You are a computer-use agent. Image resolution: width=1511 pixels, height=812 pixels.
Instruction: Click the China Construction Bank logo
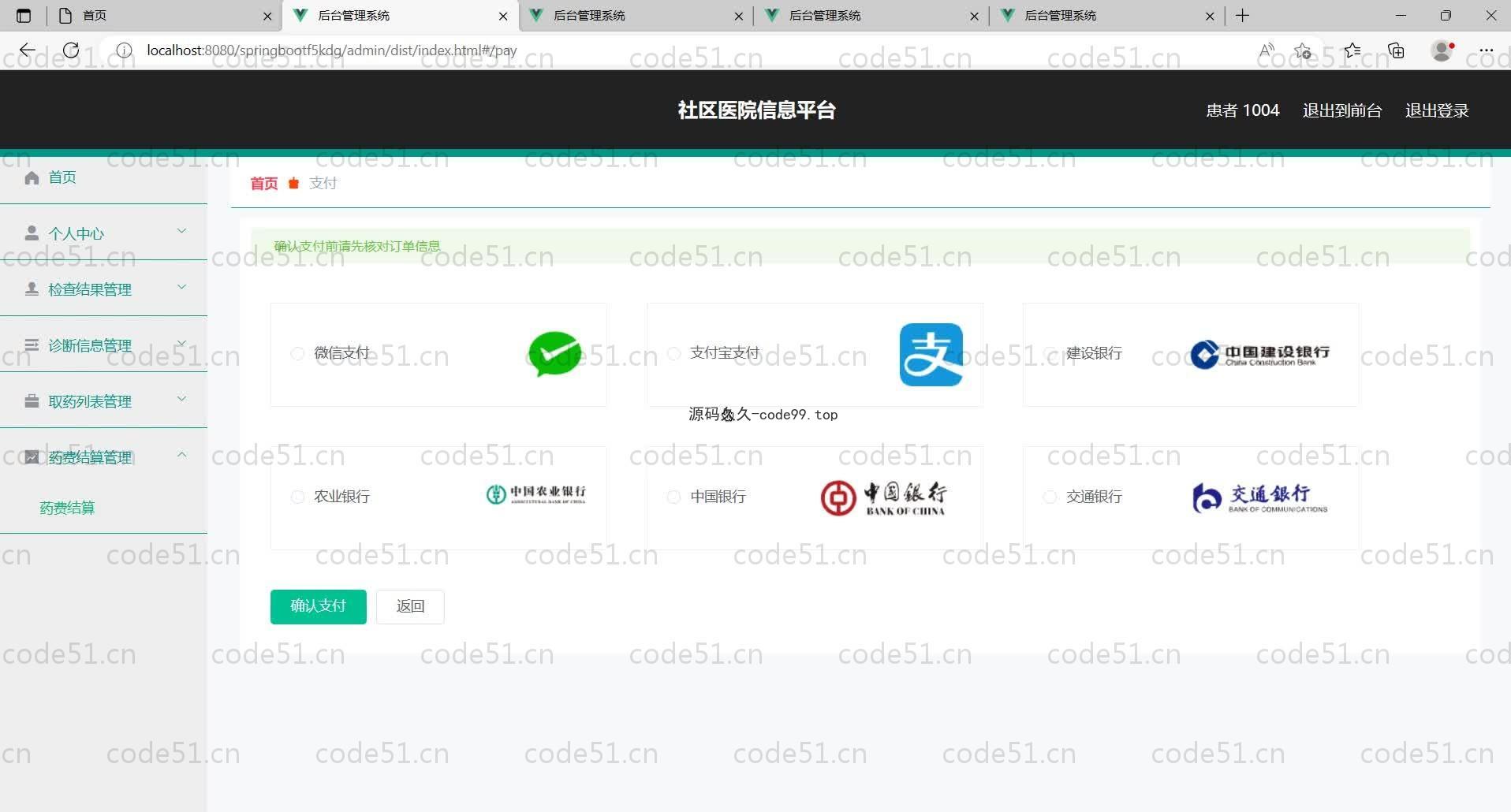[x=1259, y=354]
